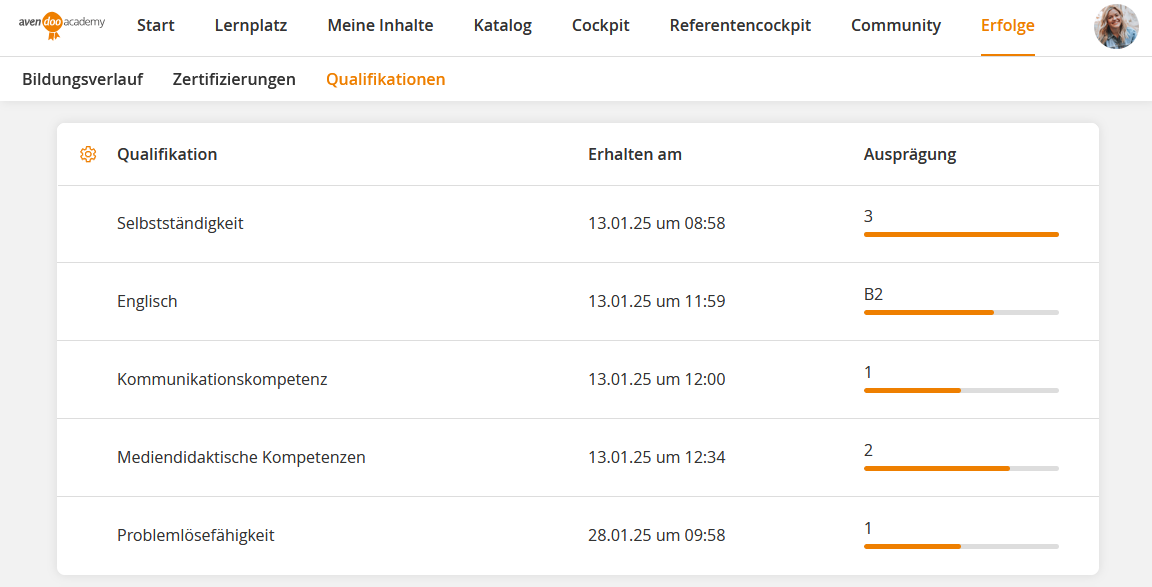Sort by the Qualifikation column header

[167, 154]
